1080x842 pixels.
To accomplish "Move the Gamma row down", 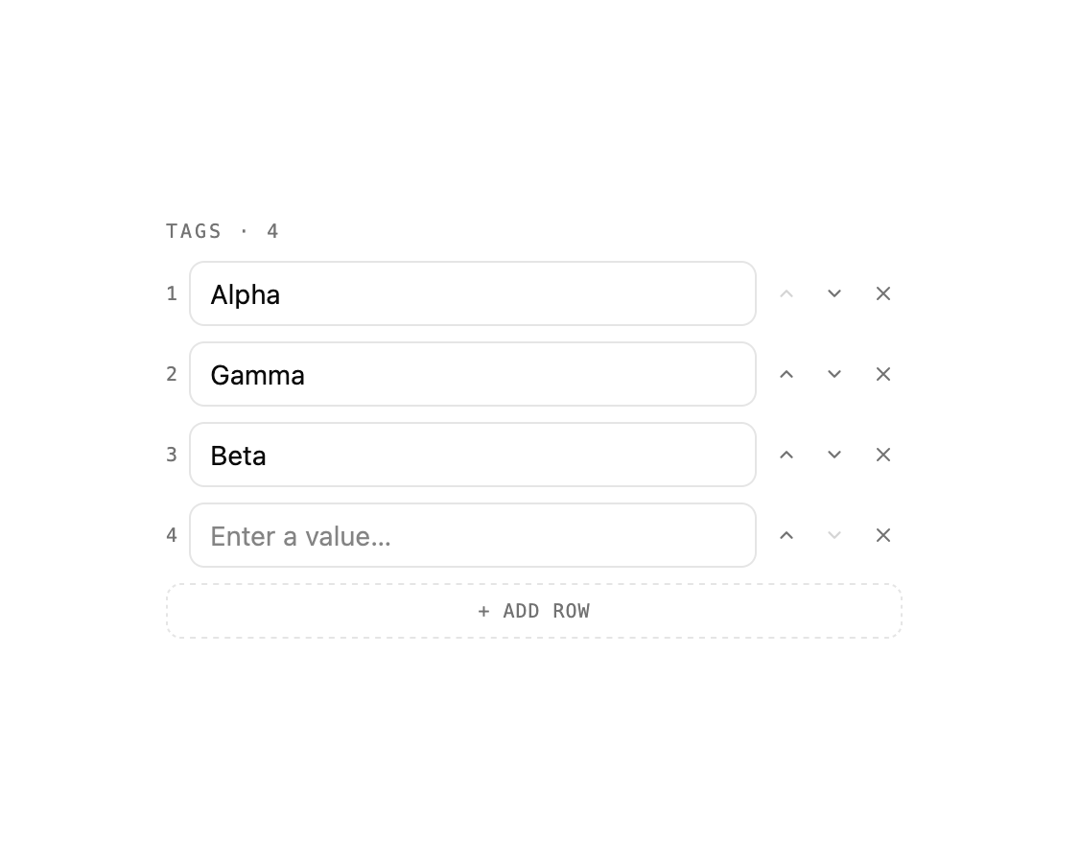I will pos(834,374).
